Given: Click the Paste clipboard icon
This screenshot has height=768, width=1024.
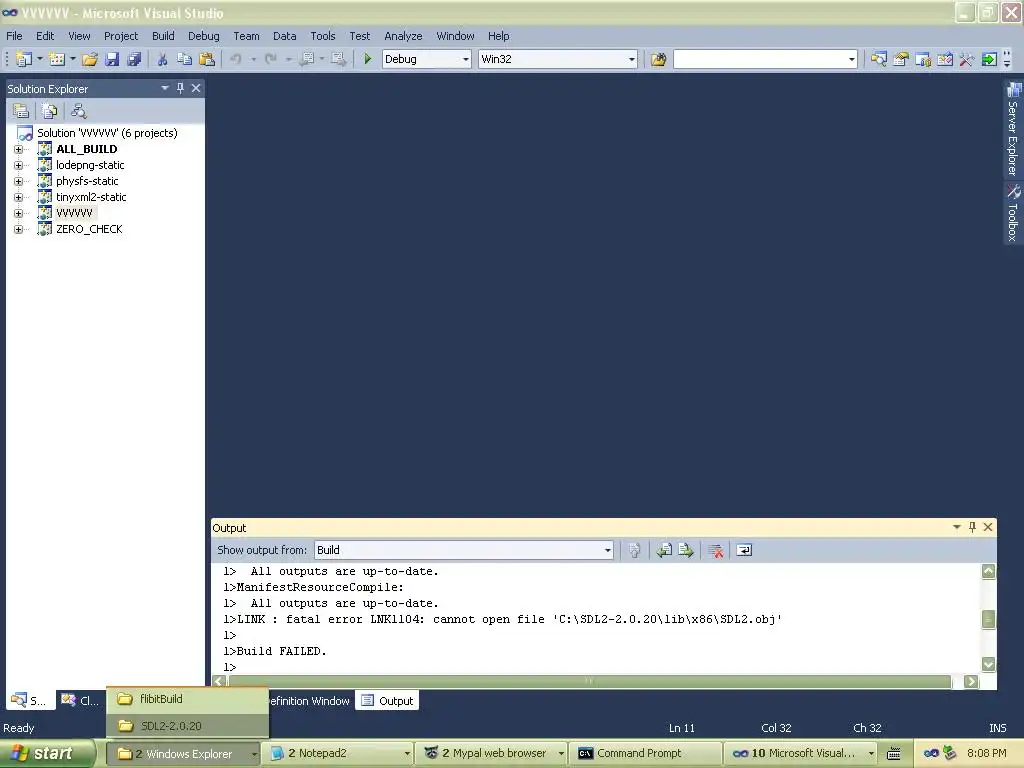Looking at the screenshot, I should click(207, 59).
